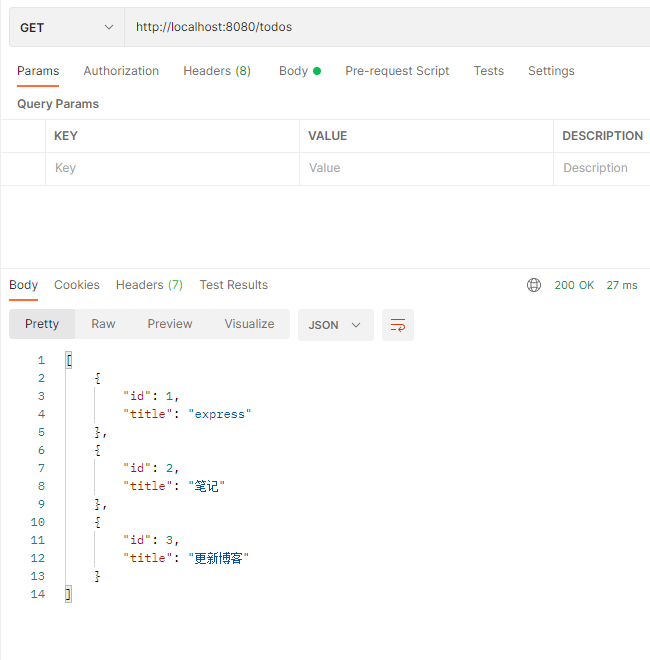Click the "express" title value
Screen dimensions: 650x660
point(219,414)
